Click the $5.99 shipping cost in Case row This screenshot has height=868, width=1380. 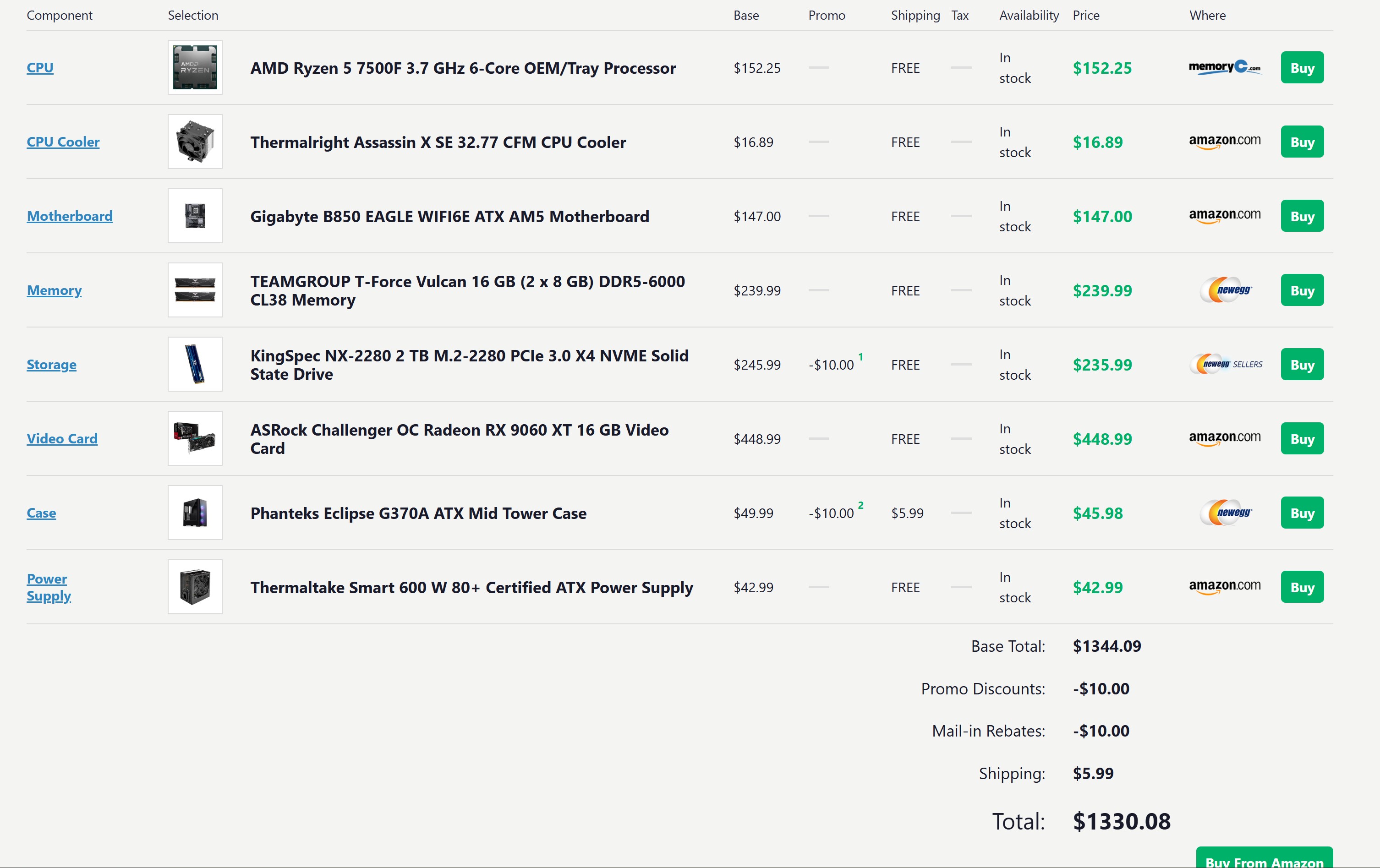[x=907, y=513]
